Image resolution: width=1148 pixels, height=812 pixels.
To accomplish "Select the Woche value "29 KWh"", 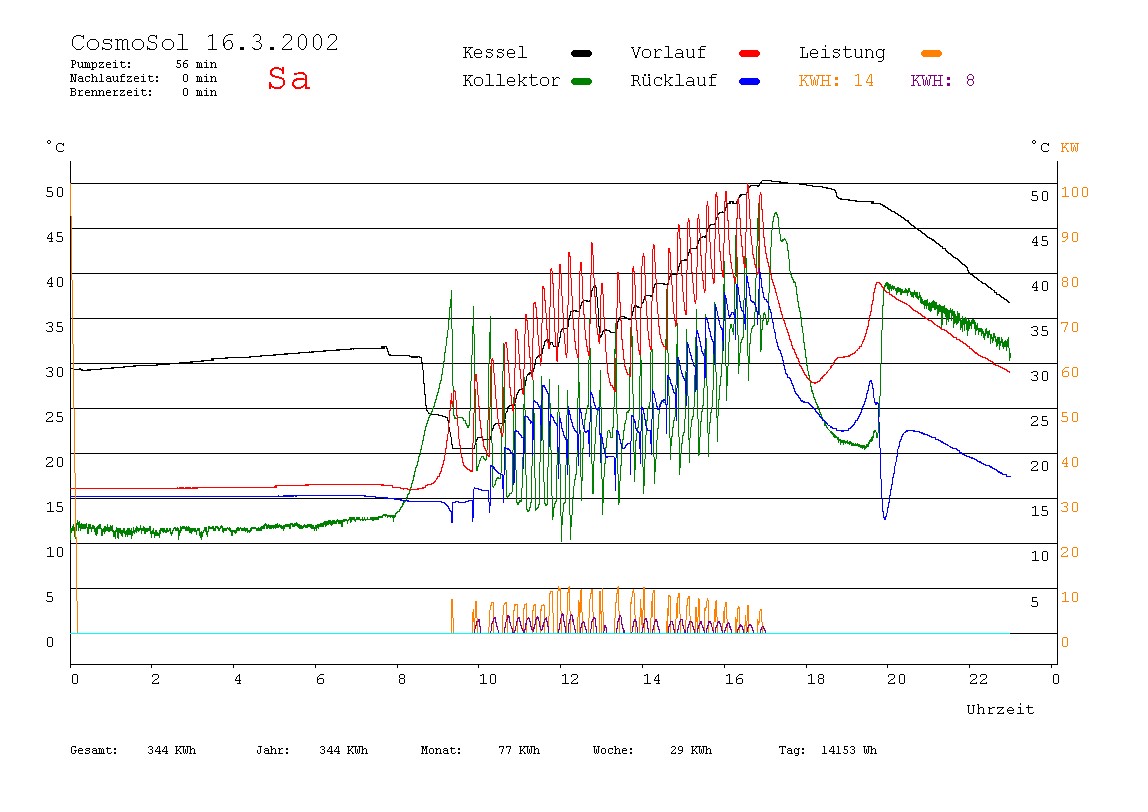I will pos(691,750).
